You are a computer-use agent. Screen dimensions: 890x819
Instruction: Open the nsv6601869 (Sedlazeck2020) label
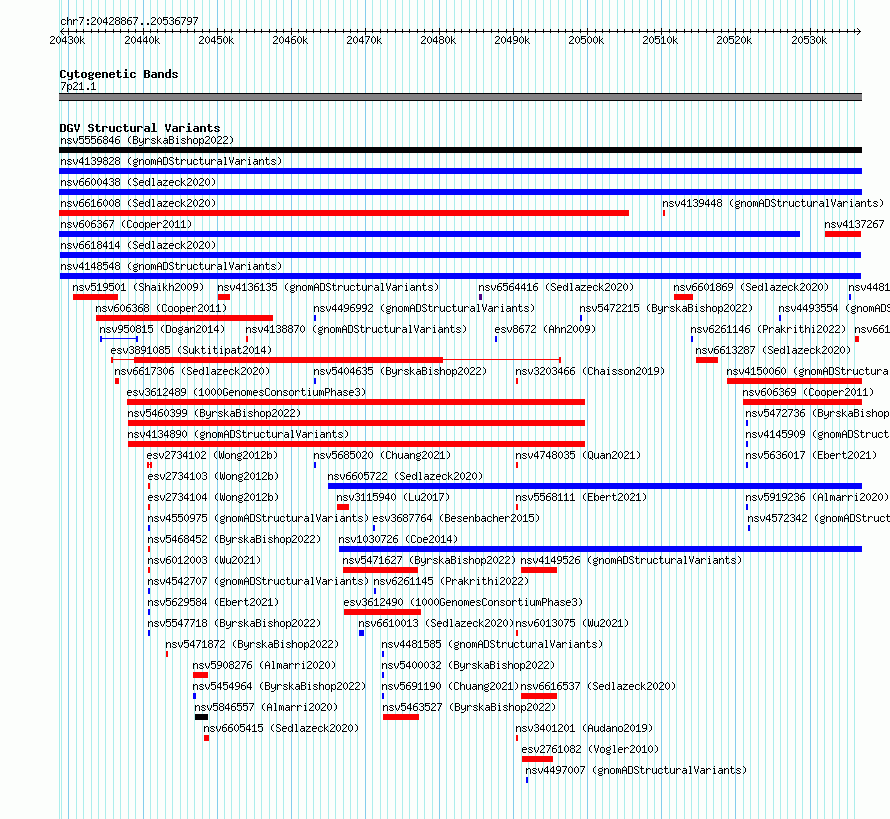[x=751, y=287]
